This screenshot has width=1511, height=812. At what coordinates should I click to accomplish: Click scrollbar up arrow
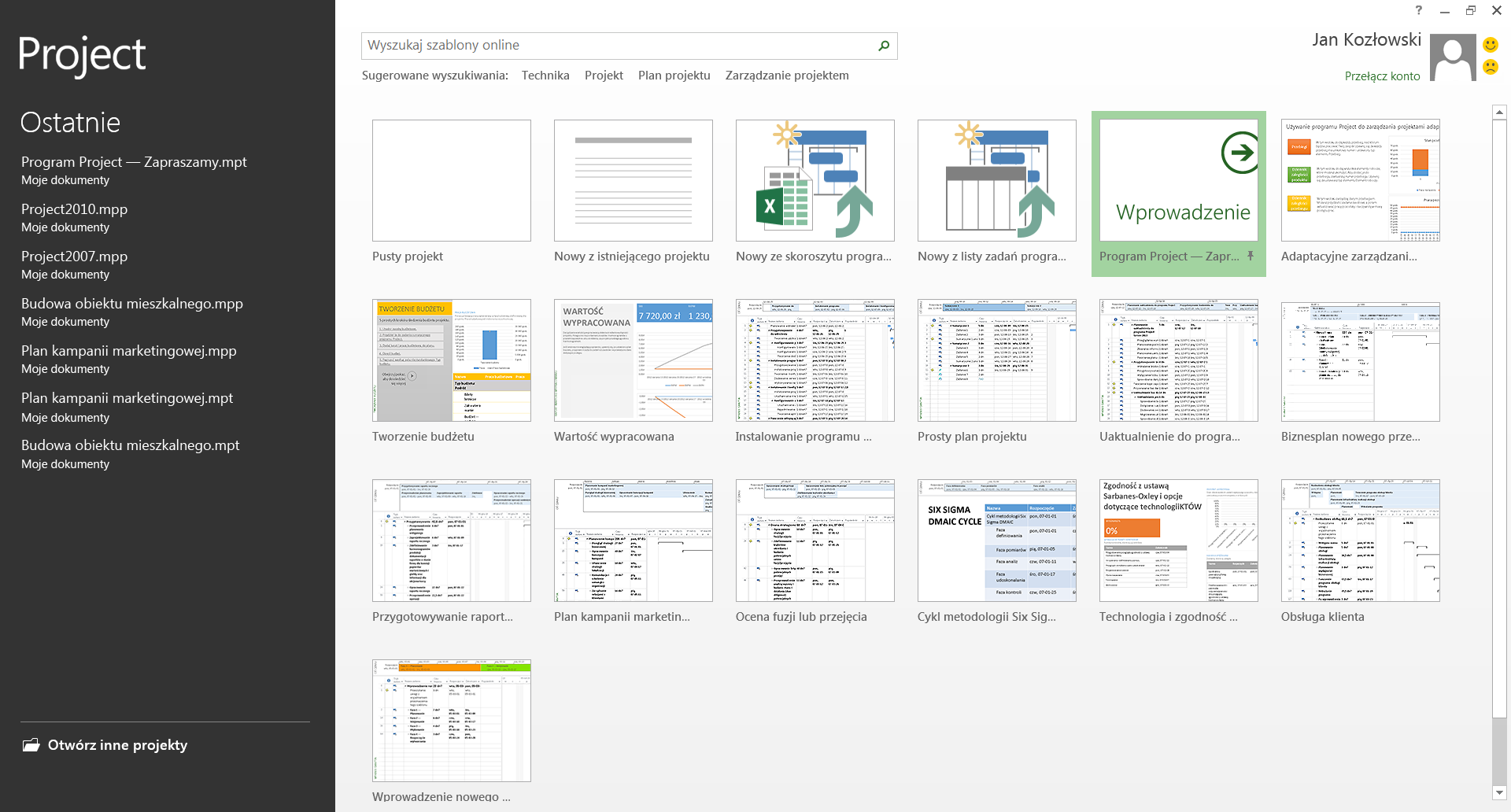point(1499,113)
